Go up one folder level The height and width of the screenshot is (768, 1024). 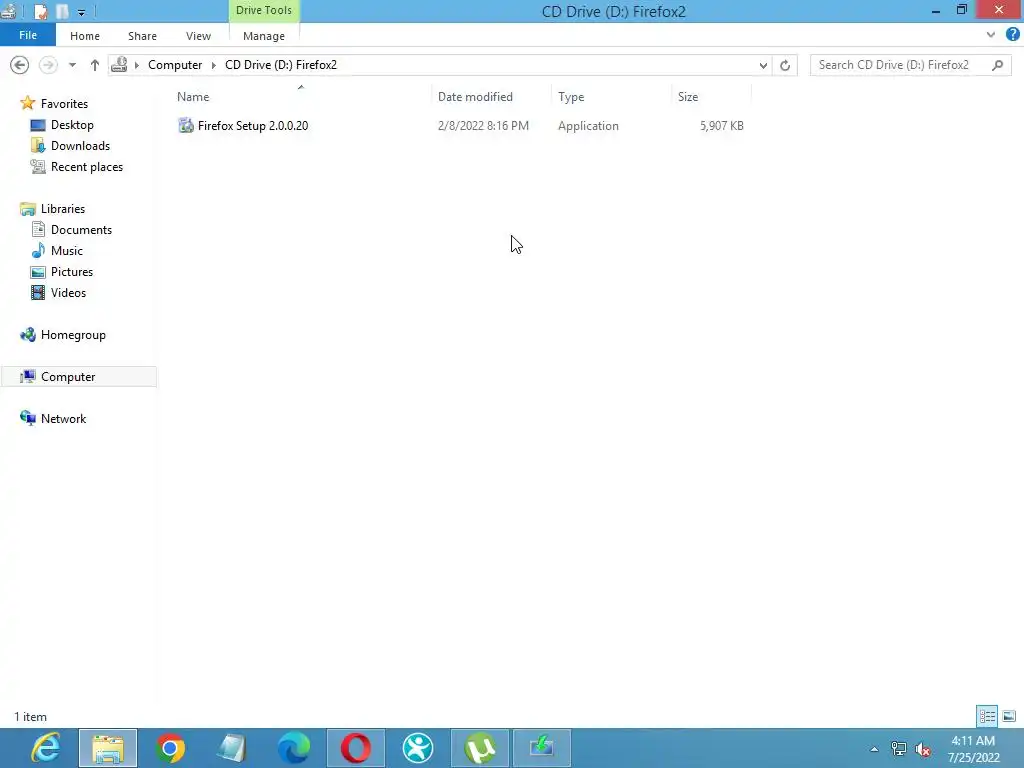95,65
